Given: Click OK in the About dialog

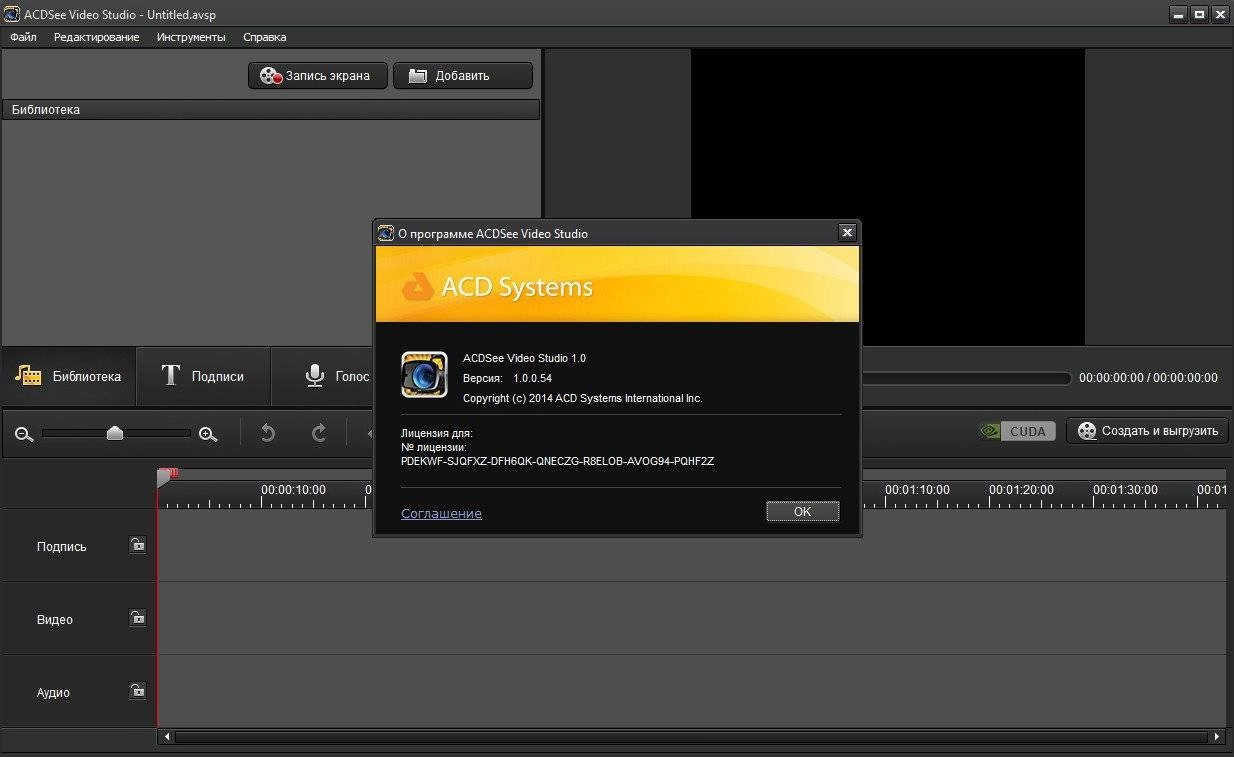Looking at the screenshot, I should click(803, 511).
